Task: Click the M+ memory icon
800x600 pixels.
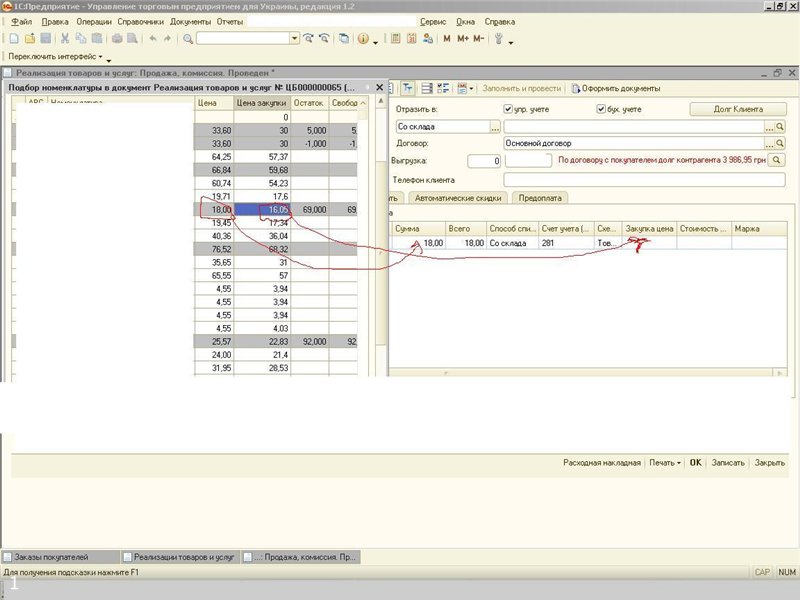Action: 462,39
